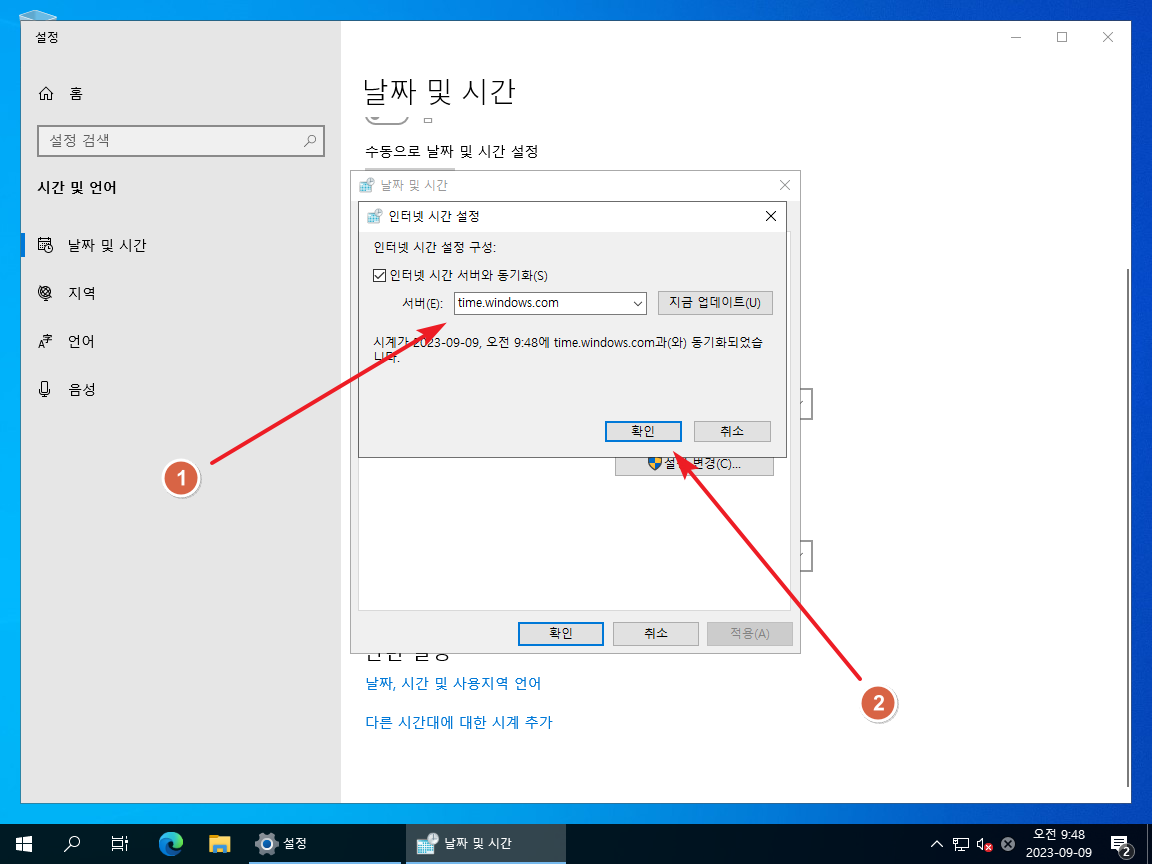Open the 서버 time.windows.com dropdown
The image size is (1152, 864).
point(638,302)
